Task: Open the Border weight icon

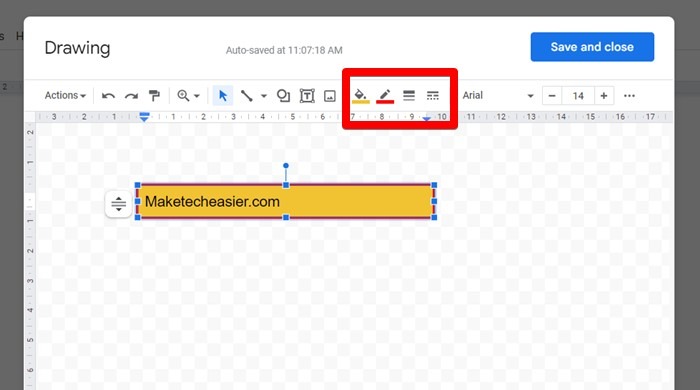Action: 409,95
